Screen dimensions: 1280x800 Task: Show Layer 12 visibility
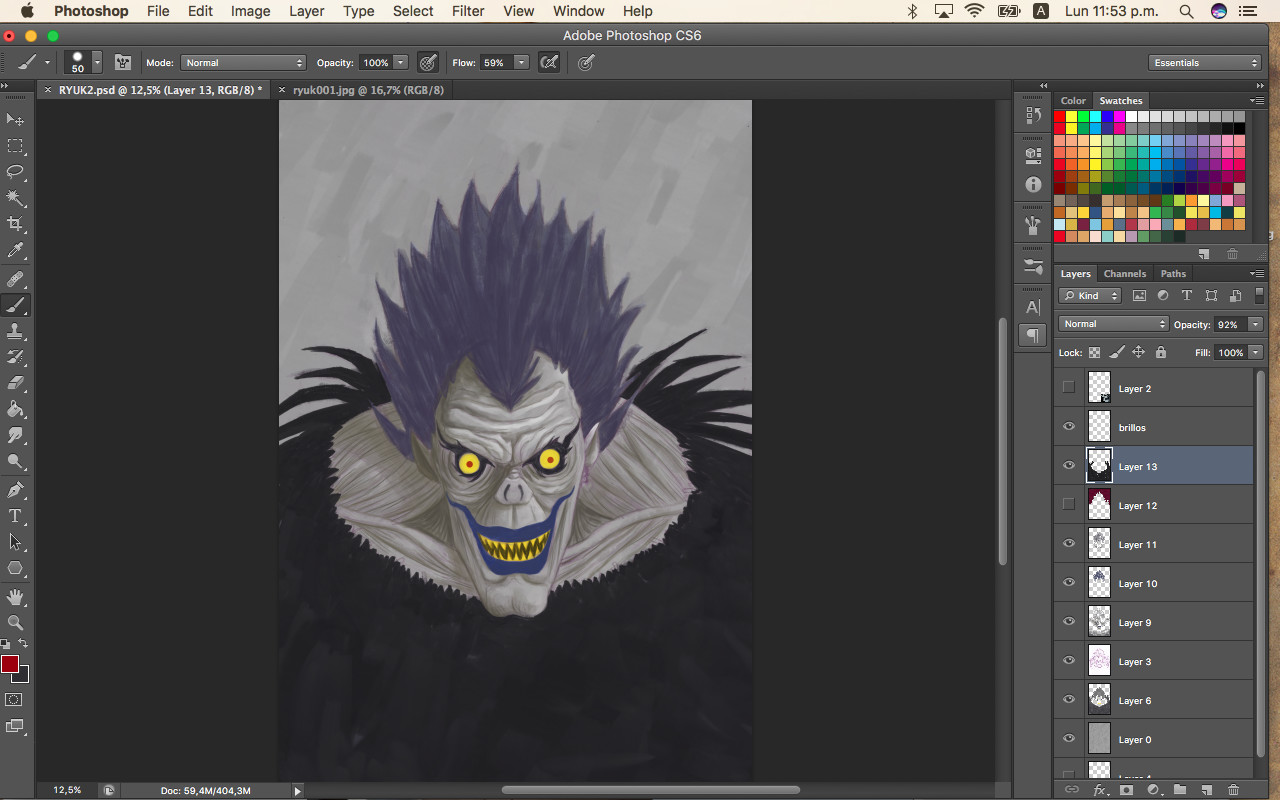tap(1069, 505)
